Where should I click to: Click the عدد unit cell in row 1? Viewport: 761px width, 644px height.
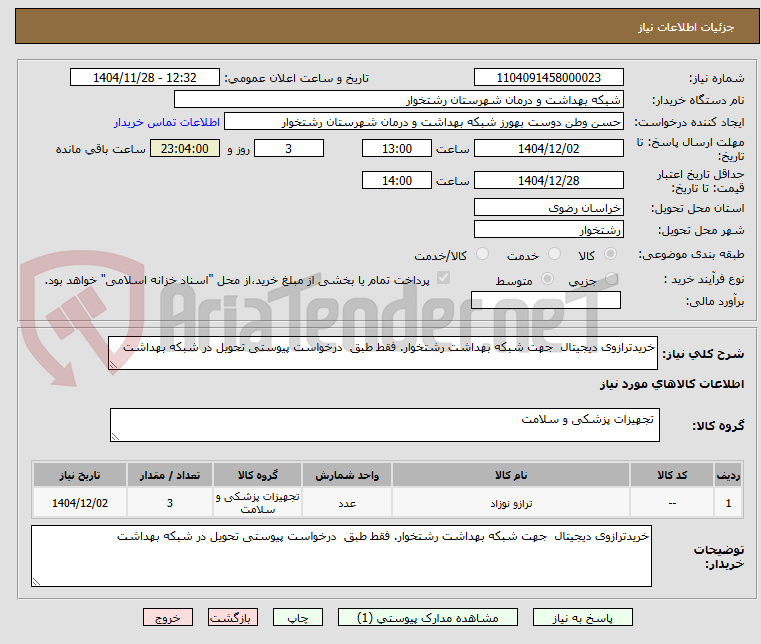(347, 503)
